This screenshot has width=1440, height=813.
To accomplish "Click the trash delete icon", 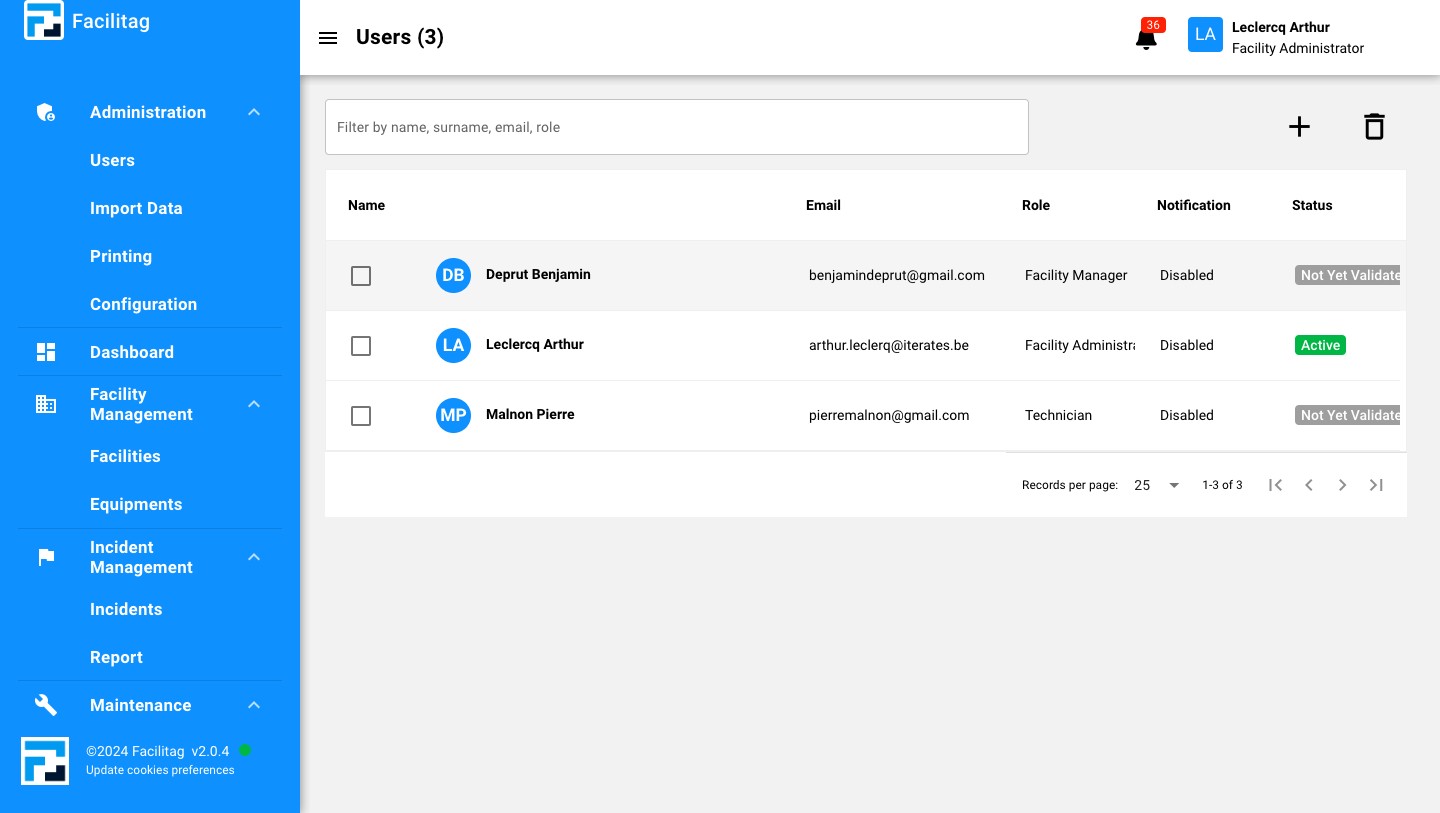I will pos(1374,127).
